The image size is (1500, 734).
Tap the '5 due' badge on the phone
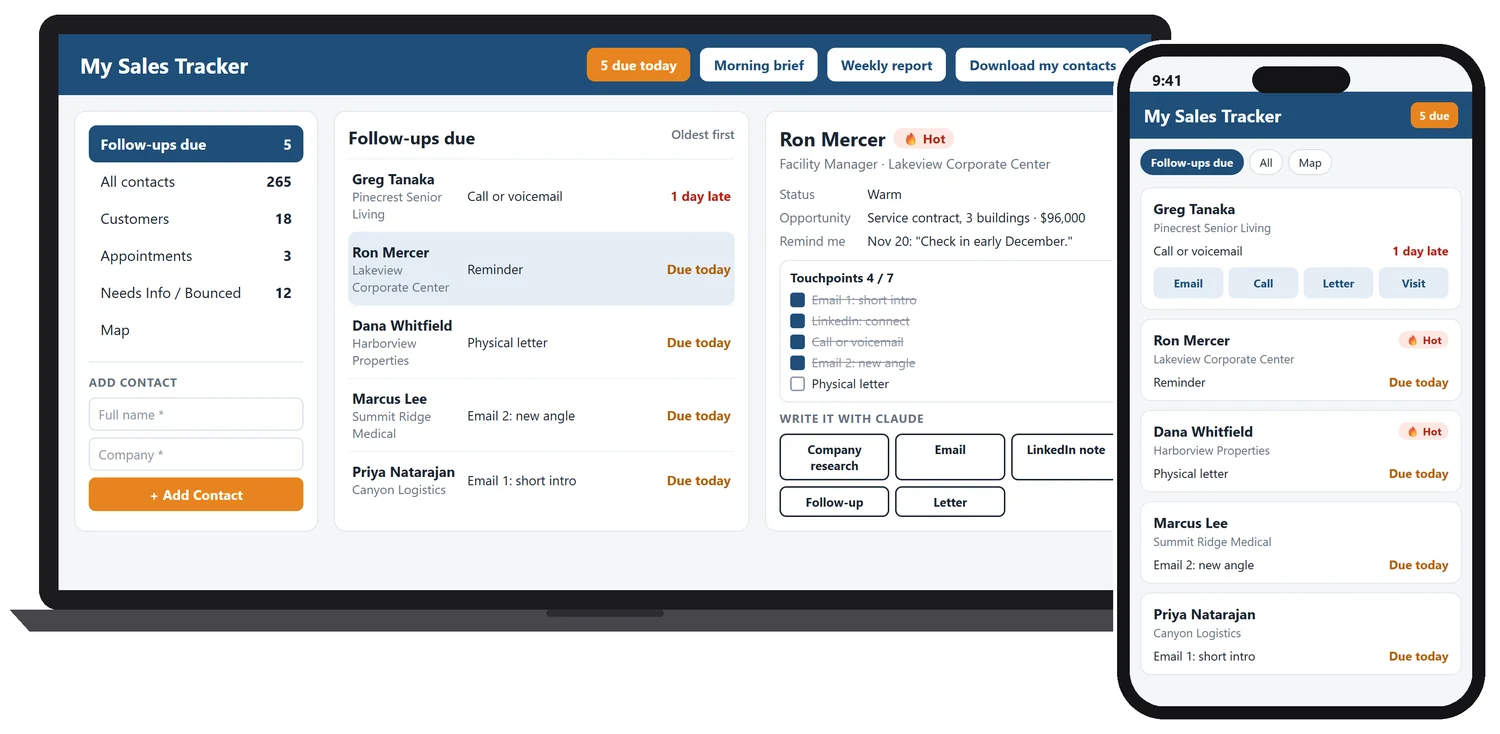1434,116
